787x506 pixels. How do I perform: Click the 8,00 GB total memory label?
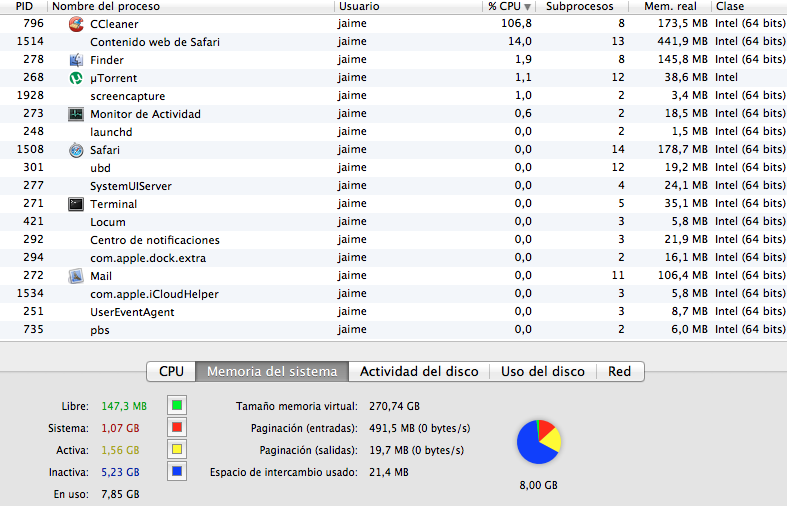tap(539, 485)
